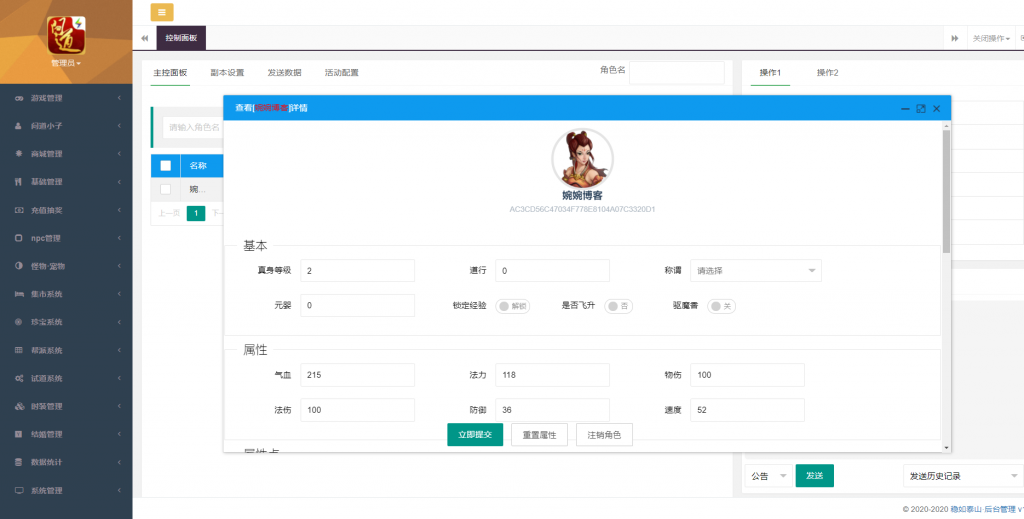Image resolution: width=1024 pixels, height=519 pixels.
Task: Switch to the 操作1 tab
Action: 770,72
